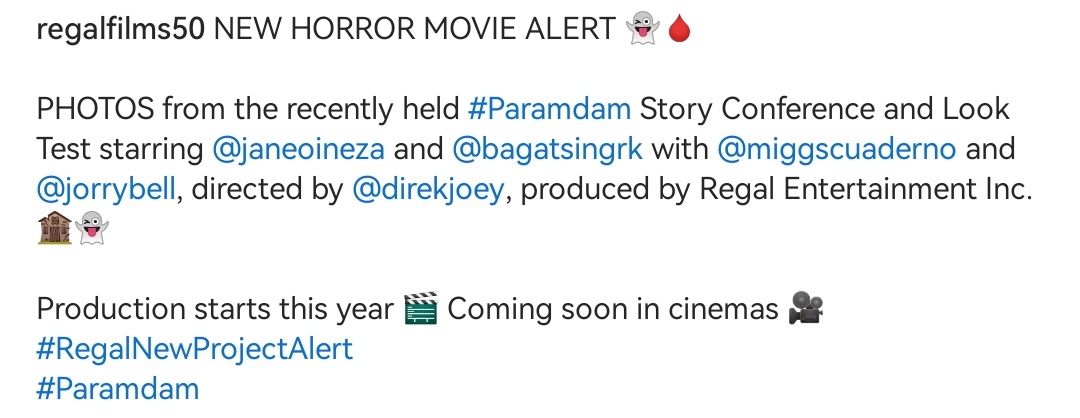Viewport: 1080px width, 418px height.
Task: Click the movie camera emoji
Action: [x=806, y=308]
